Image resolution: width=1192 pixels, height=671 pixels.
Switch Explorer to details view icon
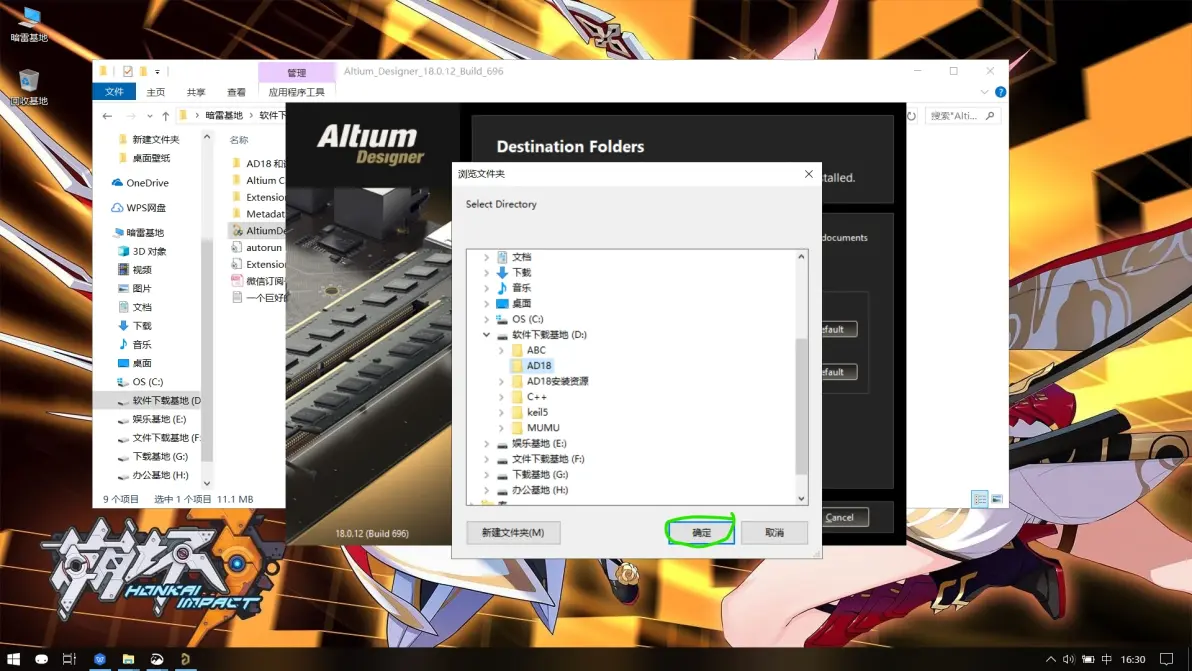coord(980,499)
